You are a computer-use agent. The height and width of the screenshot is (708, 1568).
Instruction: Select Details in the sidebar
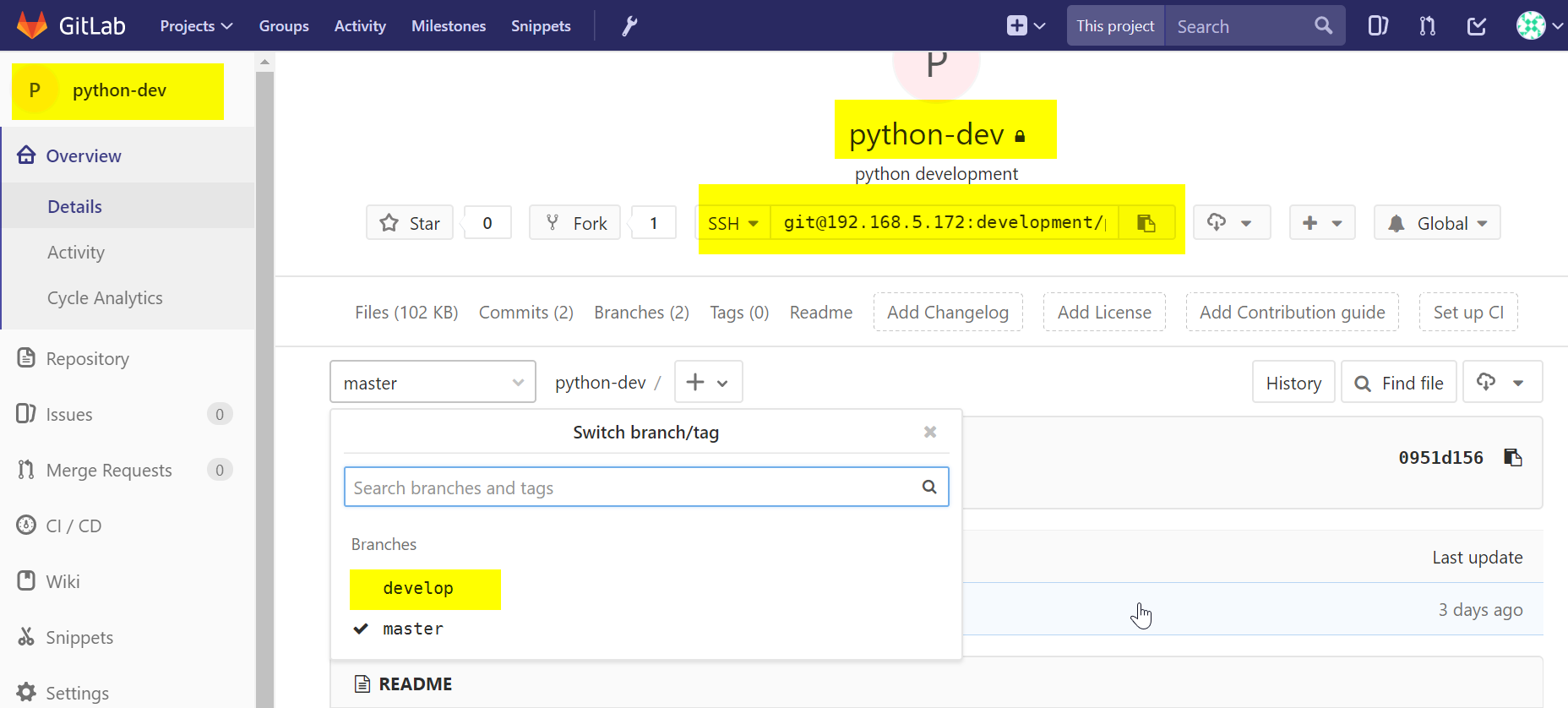click(x=75, y=206)
